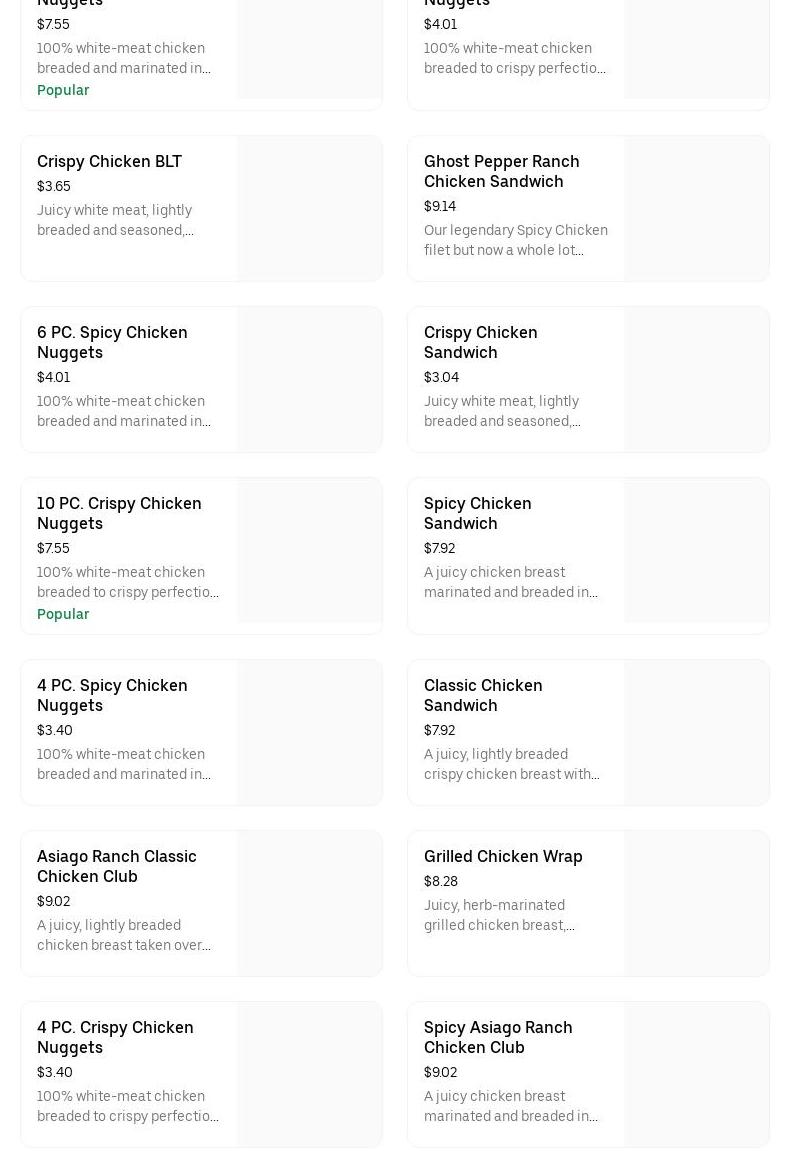Click the Grilled Chicken Wrap image placeholder
804x1151 pixels.
696,903
